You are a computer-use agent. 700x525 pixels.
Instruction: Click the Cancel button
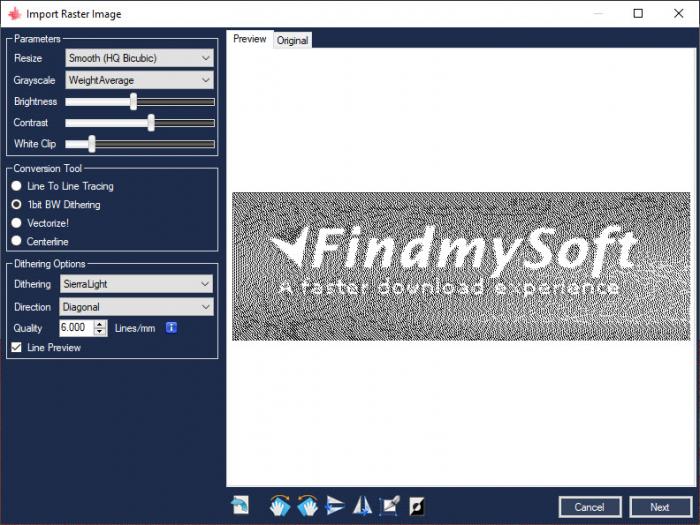point(590,507)
